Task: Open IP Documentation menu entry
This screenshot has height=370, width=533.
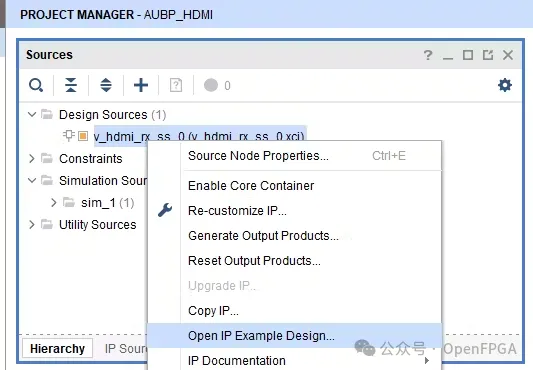Action: tap(295, 360)
